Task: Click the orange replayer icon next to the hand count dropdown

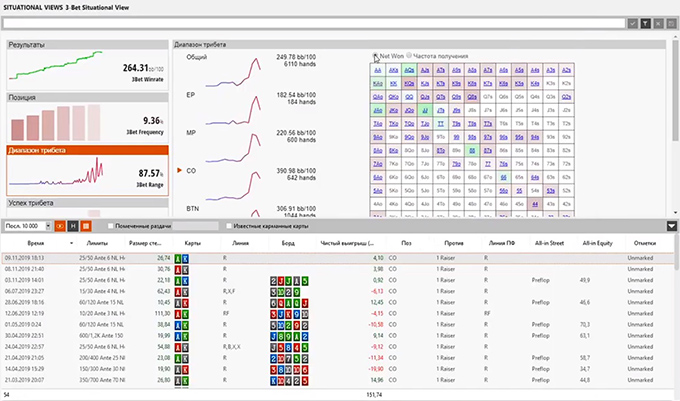Action: pos(61,226)
